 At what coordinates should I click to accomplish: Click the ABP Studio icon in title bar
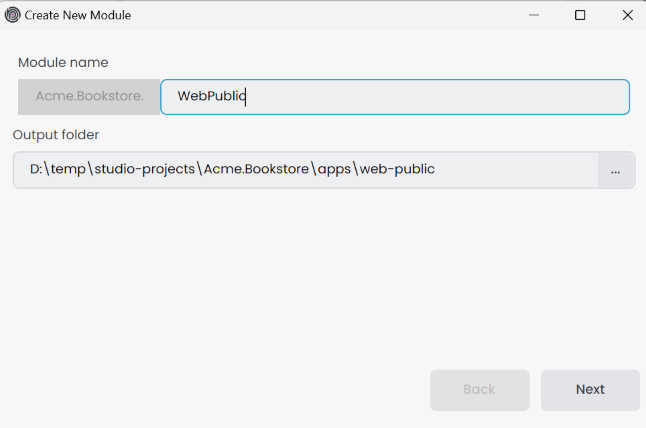[x=12, y=15]
